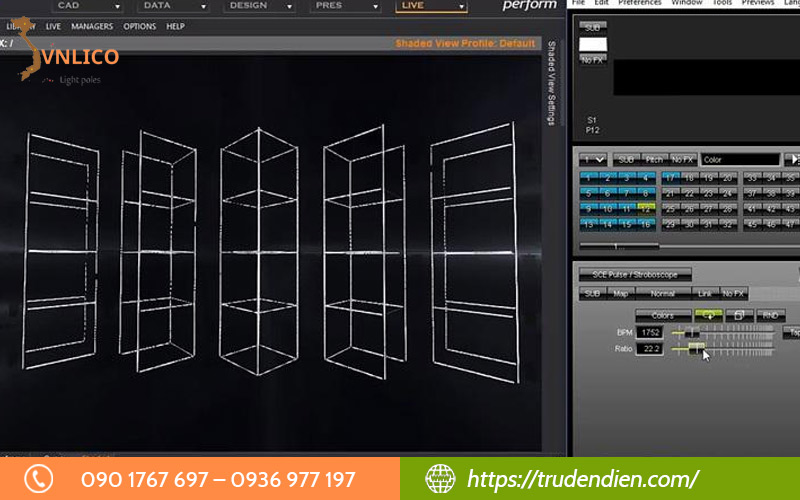800x500 pixels.
Task: Click the play arrow right of Color field
Action: click(x=793, y=160)
